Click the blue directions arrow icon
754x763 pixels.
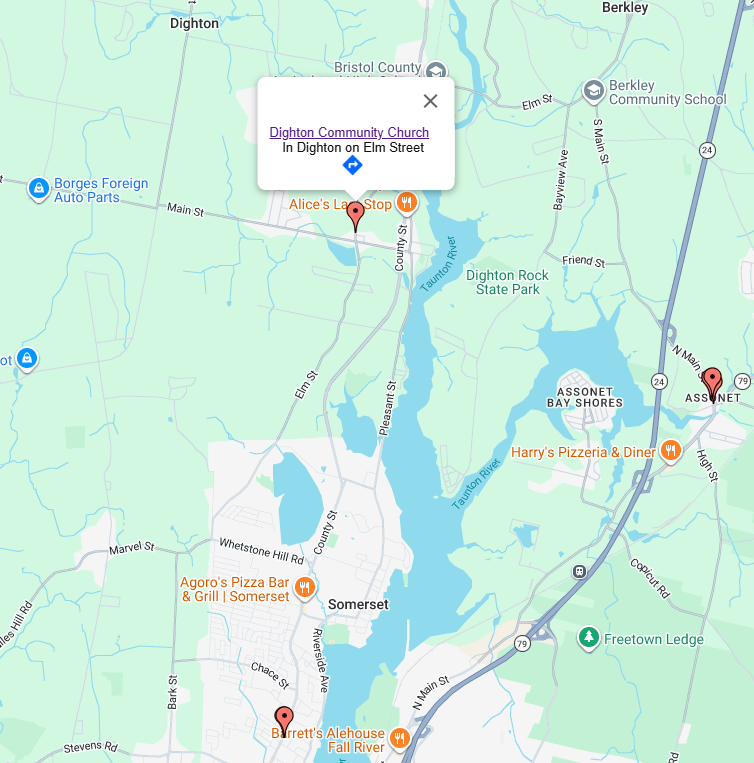pyautogui.click(x=353, y=165)
